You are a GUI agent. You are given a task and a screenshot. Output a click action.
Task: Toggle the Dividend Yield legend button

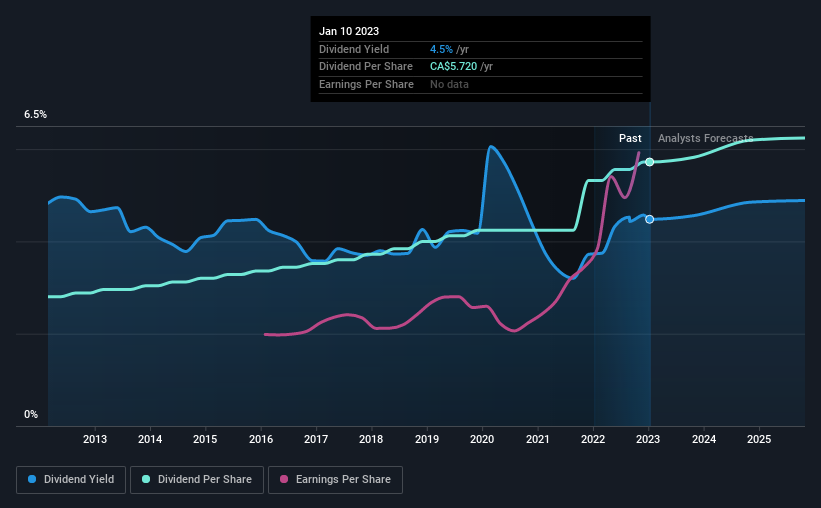coord(71,480)
